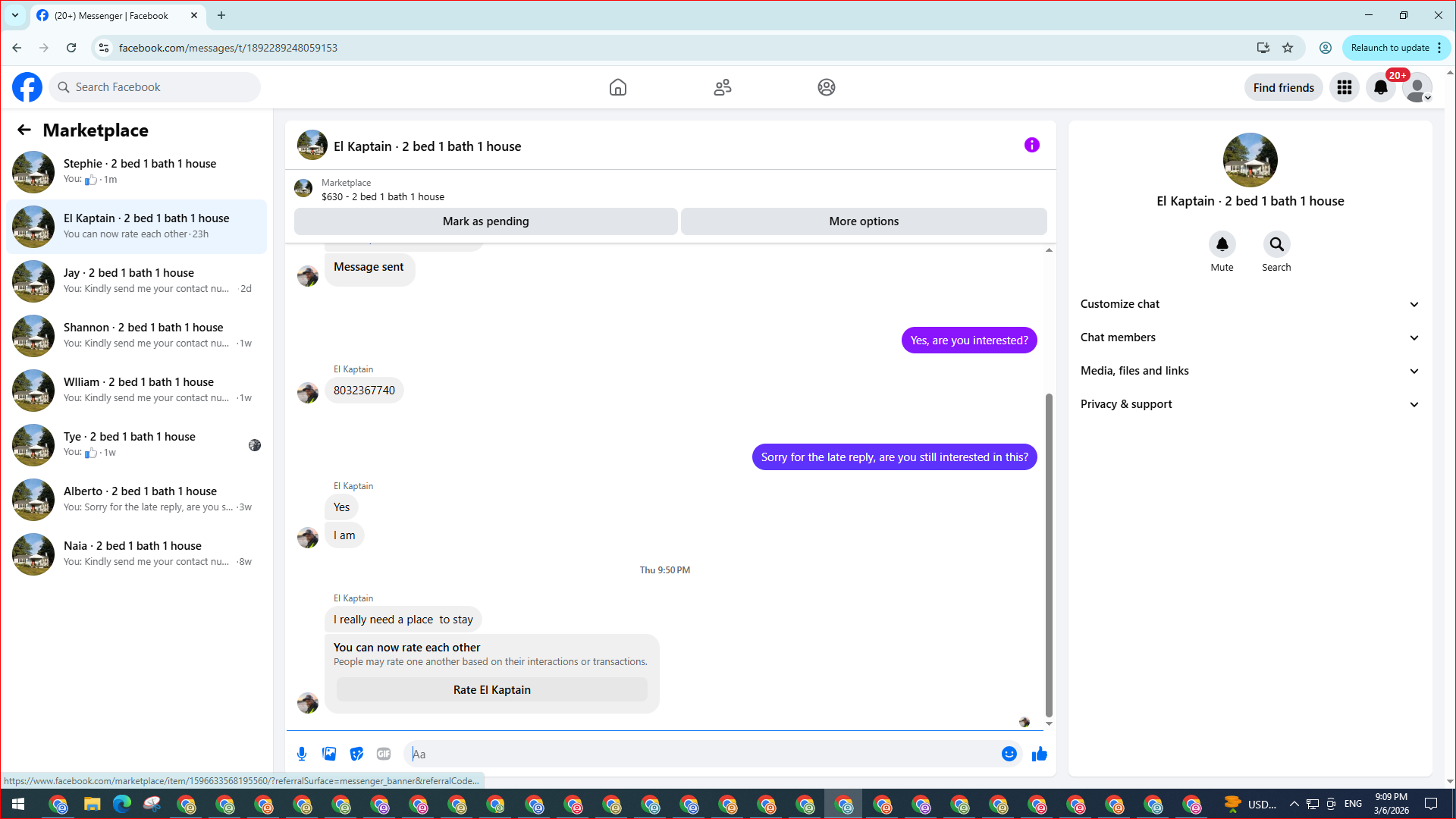Send a thumbs-up like
The width and height of the screenshot is (1456, 819).
[x=1039, y=754]
